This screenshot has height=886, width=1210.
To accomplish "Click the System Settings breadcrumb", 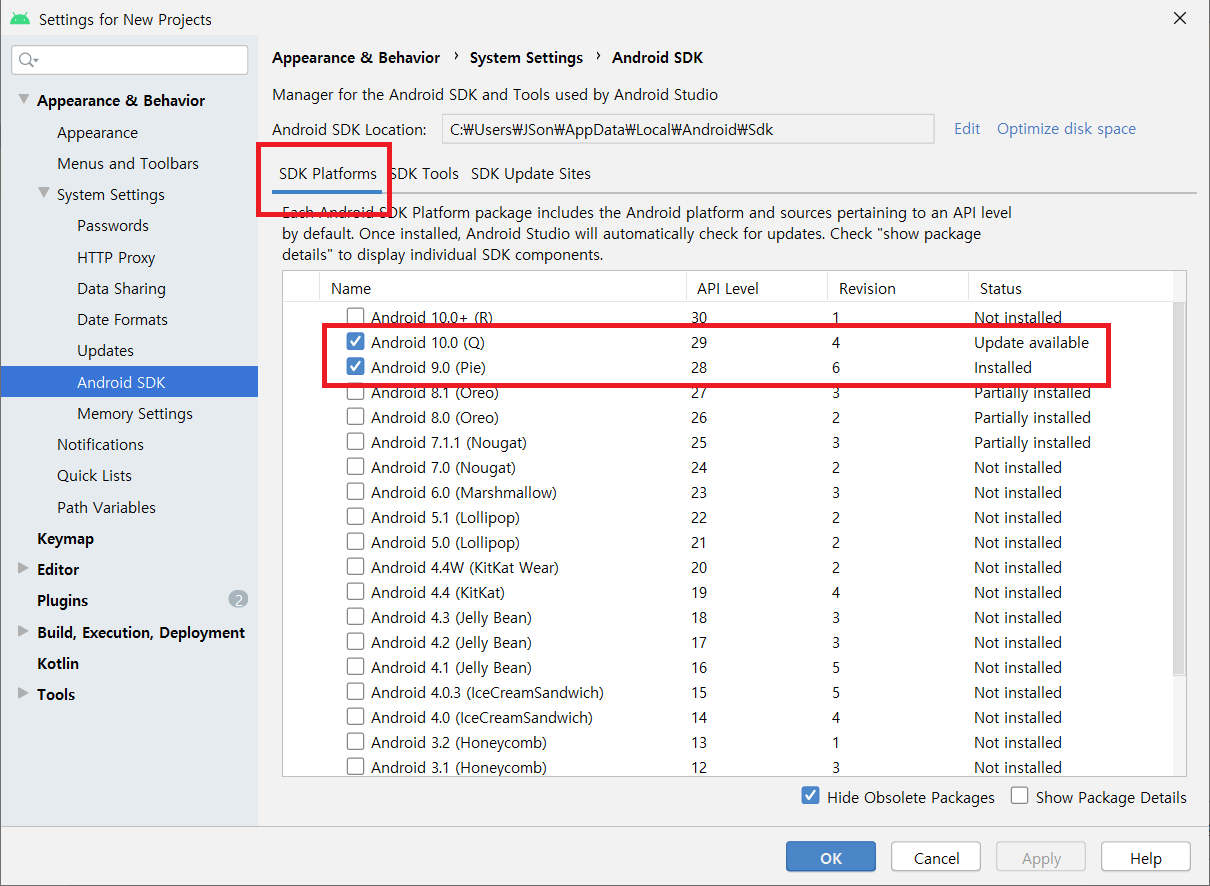I will tap(526, 58).
